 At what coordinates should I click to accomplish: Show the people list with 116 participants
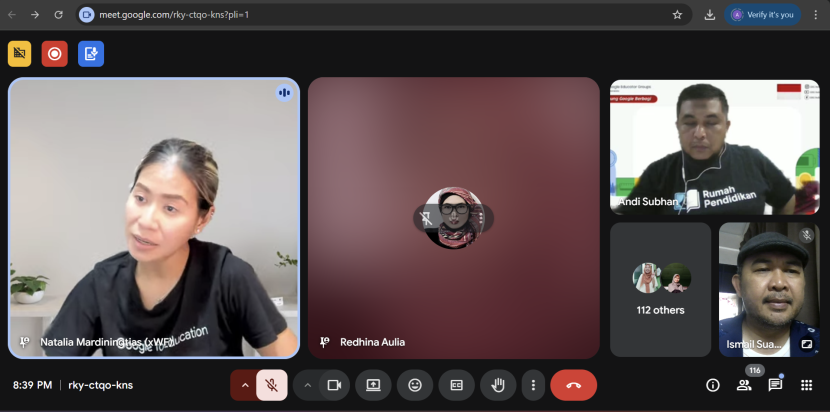[x=744, y=385]
